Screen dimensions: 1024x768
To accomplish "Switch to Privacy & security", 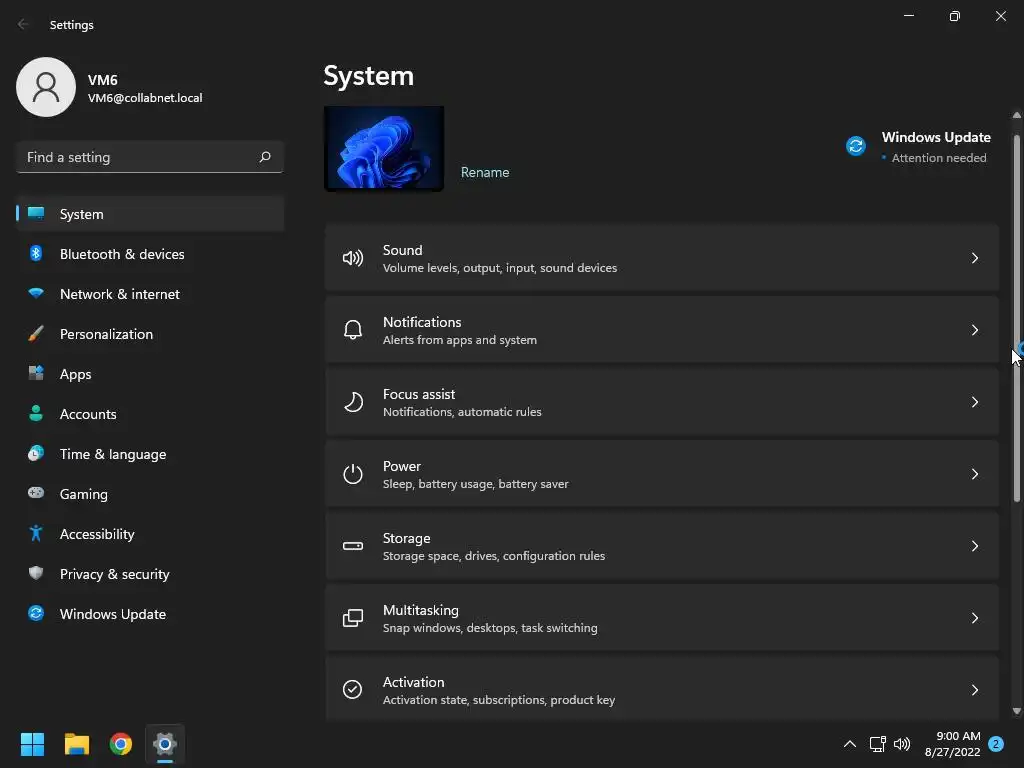I will coord(150,573).
